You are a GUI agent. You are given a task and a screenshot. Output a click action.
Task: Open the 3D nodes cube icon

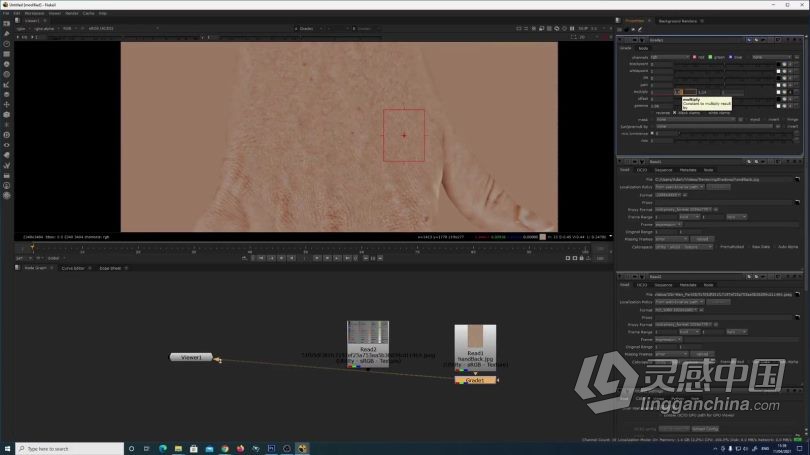point(7,115)
